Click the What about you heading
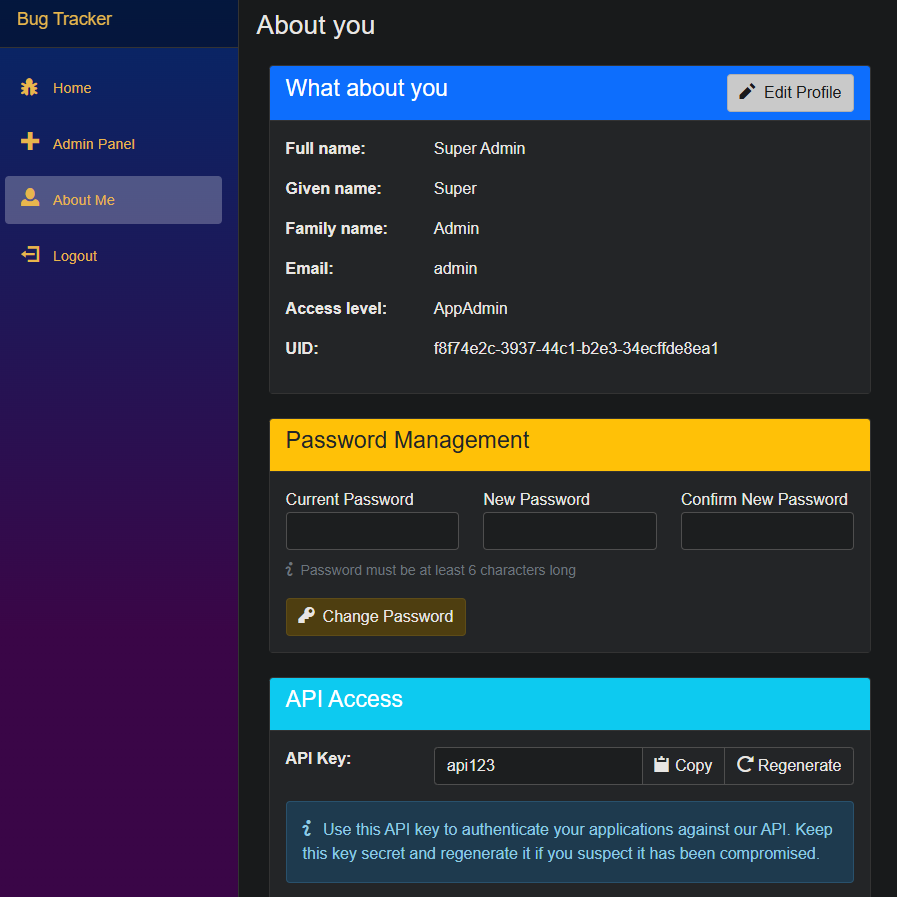The width and height of the screenshot is (897, 897). 366,88
